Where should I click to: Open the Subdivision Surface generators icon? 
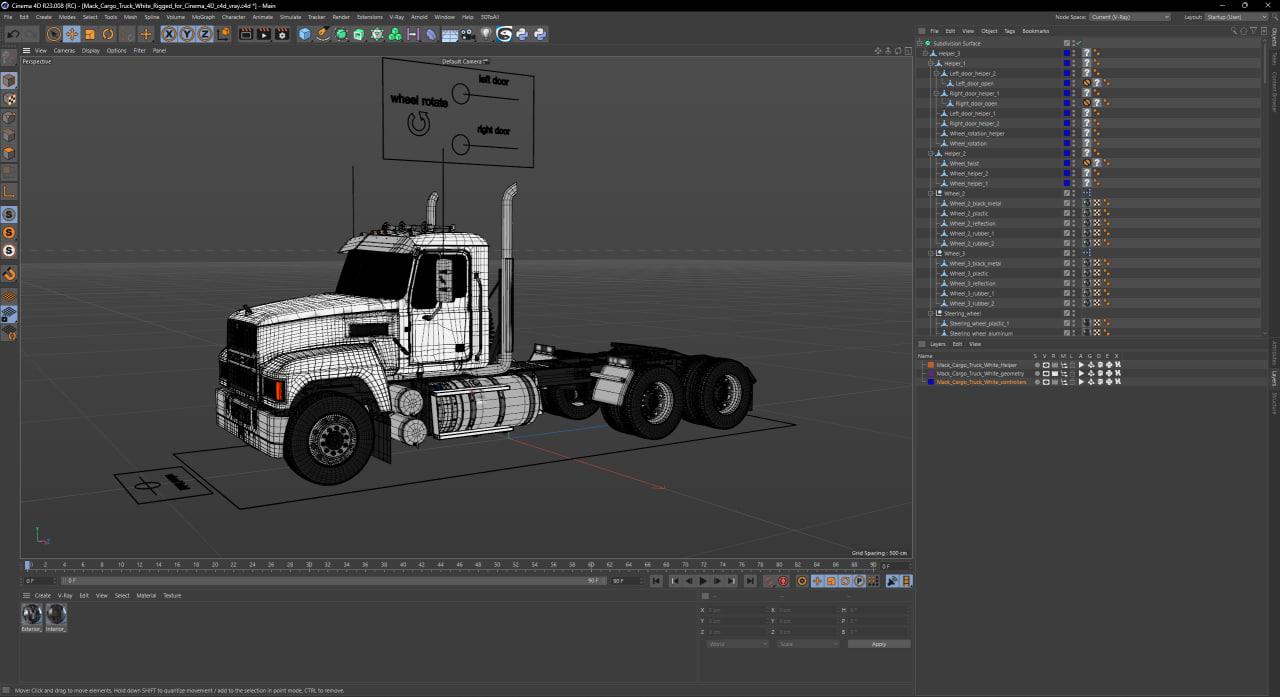click(341, 34)
